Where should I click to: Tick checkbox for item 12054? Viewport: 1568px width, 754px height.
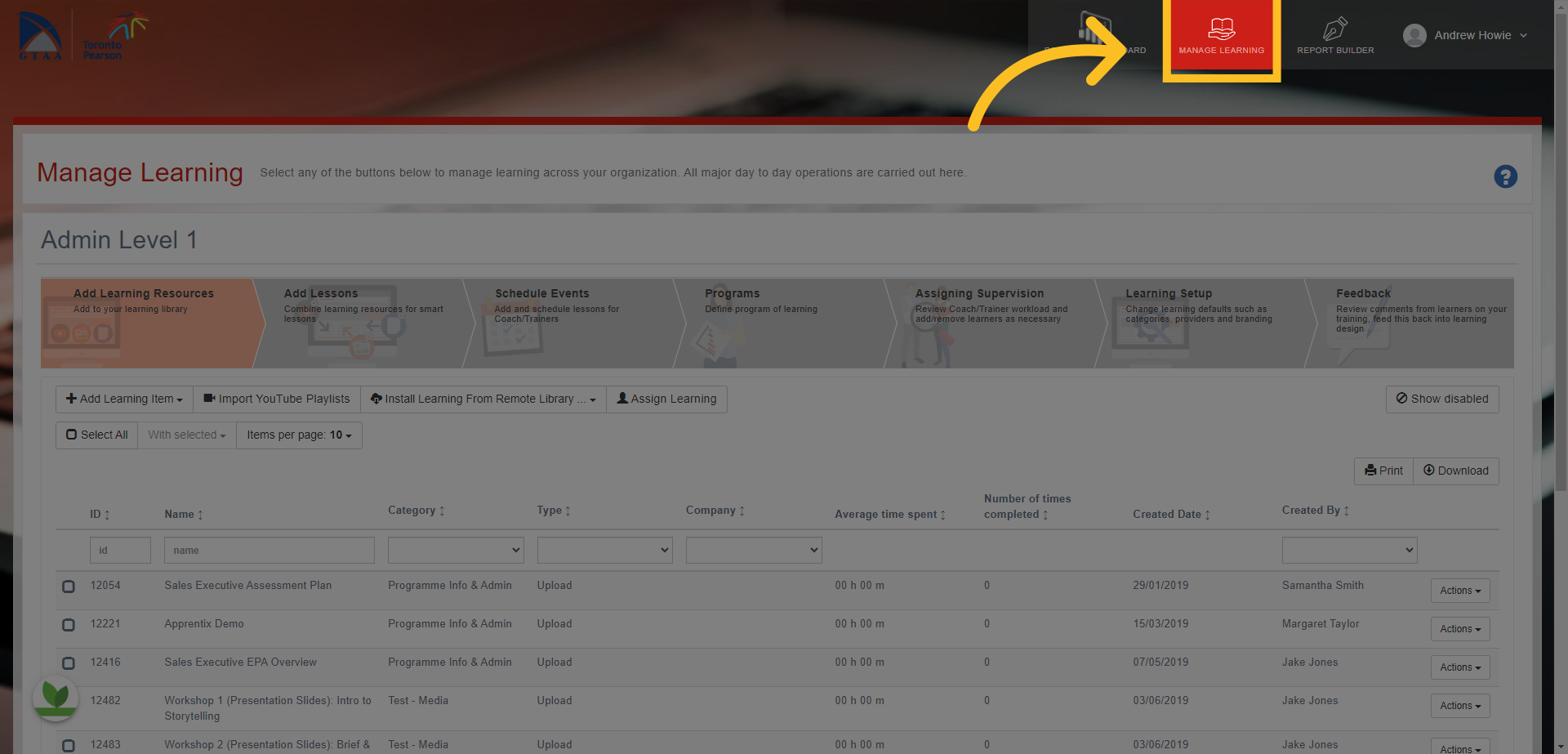point(69,587)
